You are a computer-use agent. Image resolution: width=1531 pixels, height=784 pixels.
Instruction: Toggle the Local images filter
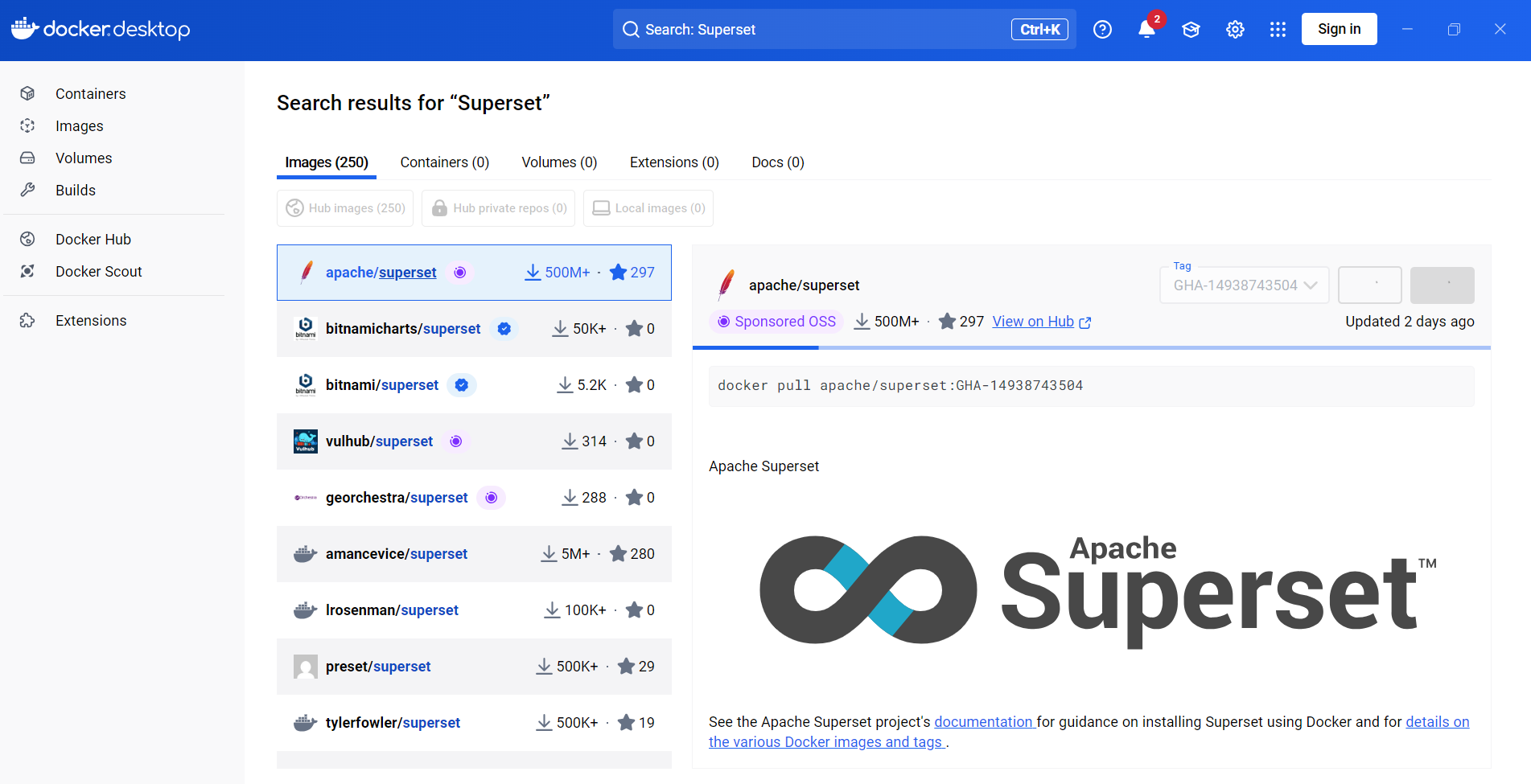tap(648, 207)
